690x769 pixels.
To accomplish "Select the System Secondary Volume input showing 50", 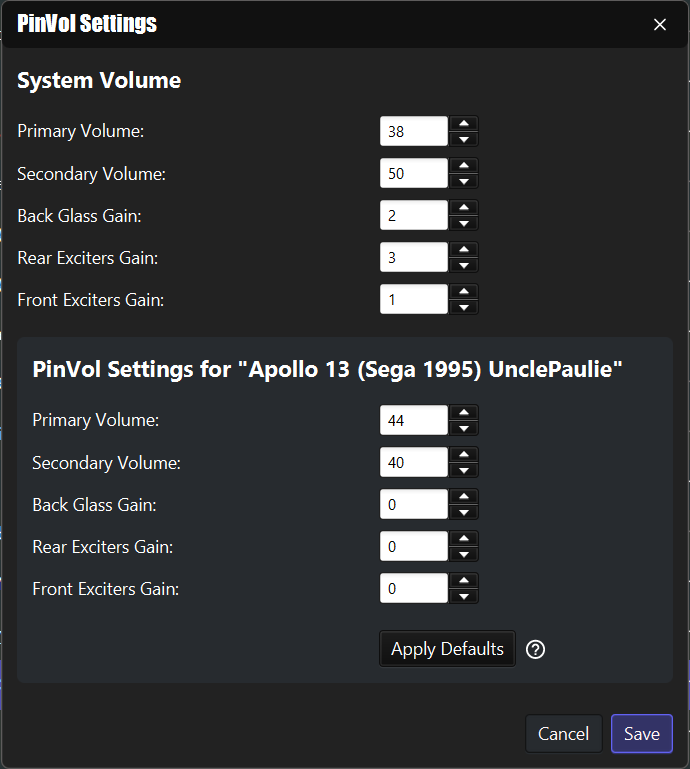I will pyautogui.click(x=413, y=173).
